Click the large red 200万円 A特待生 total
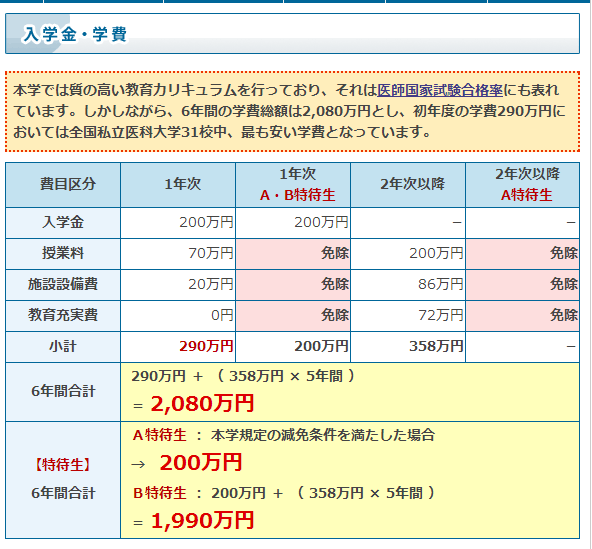The width and height of the screenshot is (592, 549). pos(200,463)
